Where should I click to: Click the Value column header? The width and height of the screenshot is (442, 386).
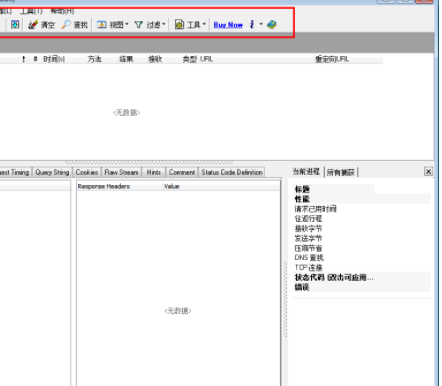(221, 186)
